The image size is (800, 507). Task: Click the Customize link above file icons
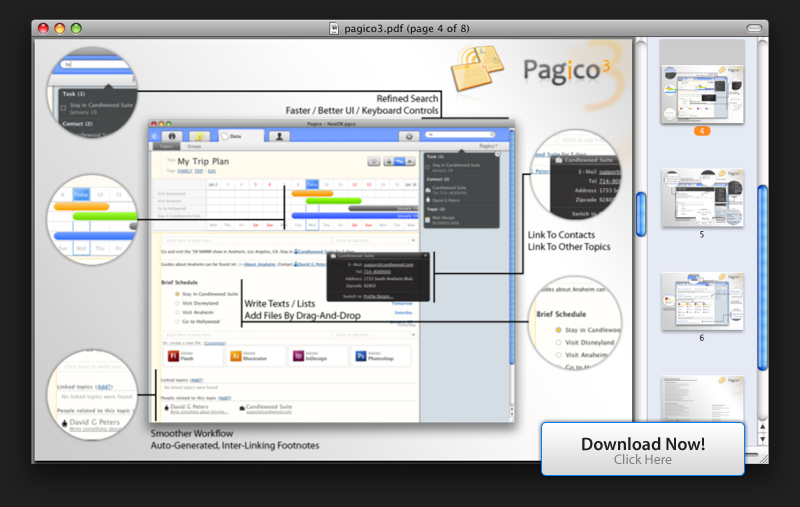click(214, 343)
